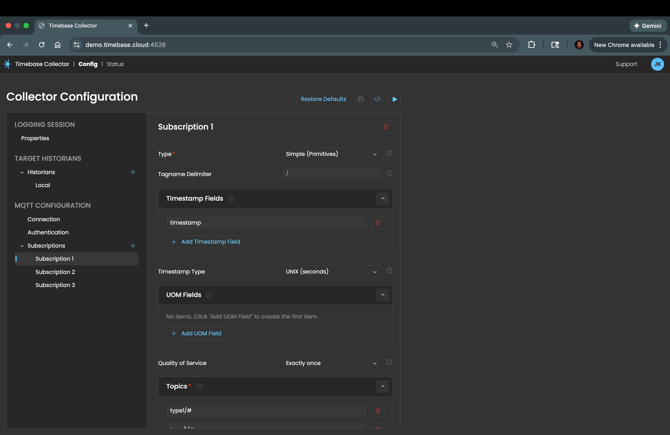
Task: Delete Subscription 1 with the trash icon
Action: [x=386, y=127]
